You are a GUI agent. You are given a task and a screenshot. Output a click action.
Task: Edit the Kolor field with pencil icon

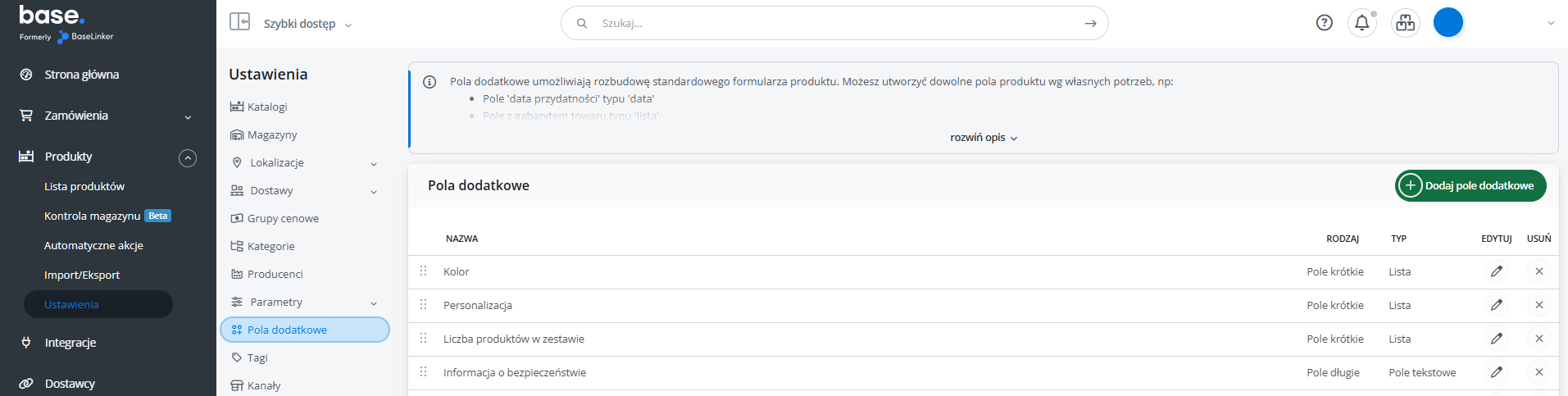click(1497, 271)
